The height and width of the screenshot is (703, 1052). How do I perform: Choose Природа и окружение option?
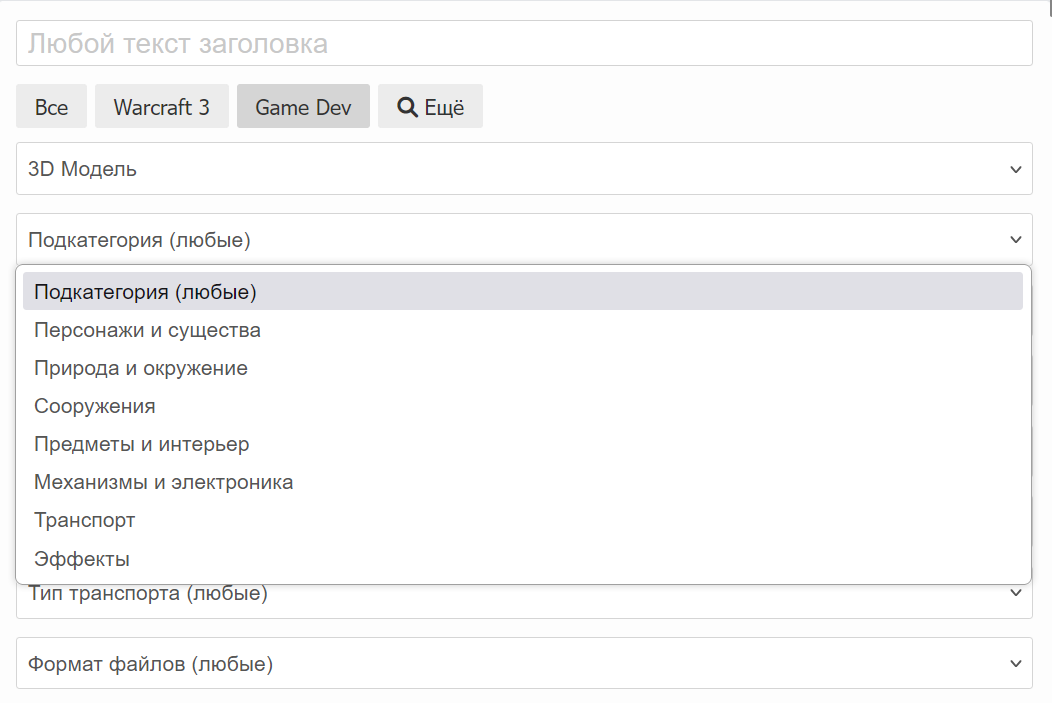point(141,368)
